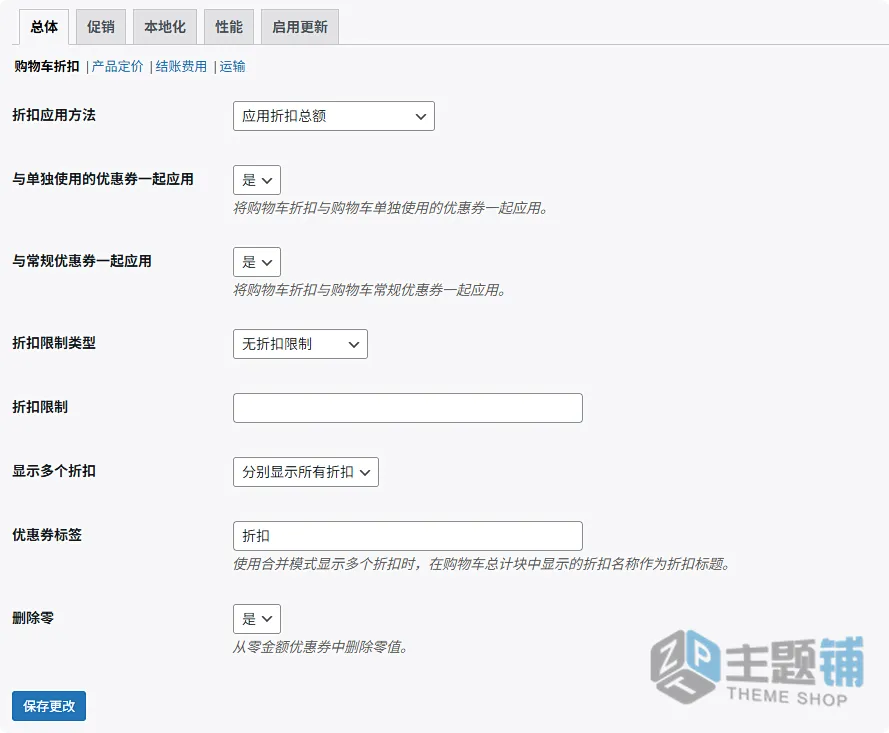Open the 删除零 dropdown
The width and height of the screenshot is (889, 733).
point(257,619)
